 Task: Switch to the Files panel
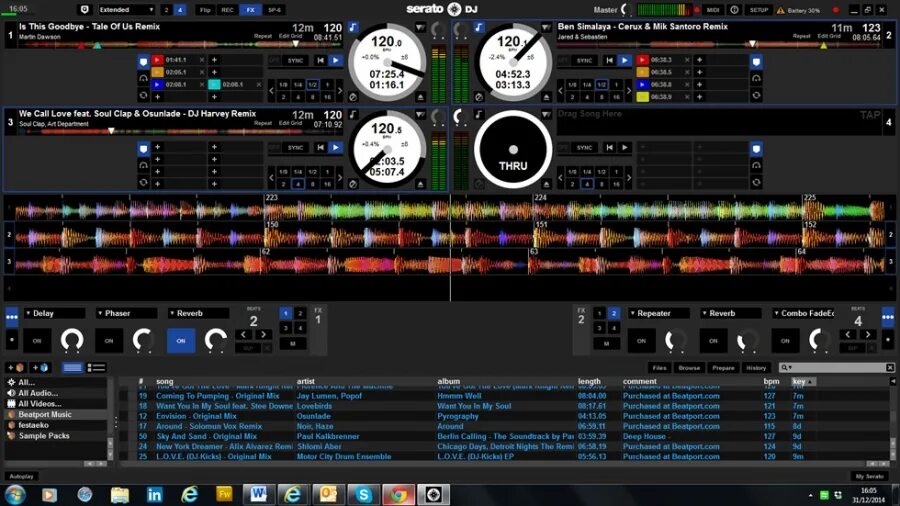point(660,368)
